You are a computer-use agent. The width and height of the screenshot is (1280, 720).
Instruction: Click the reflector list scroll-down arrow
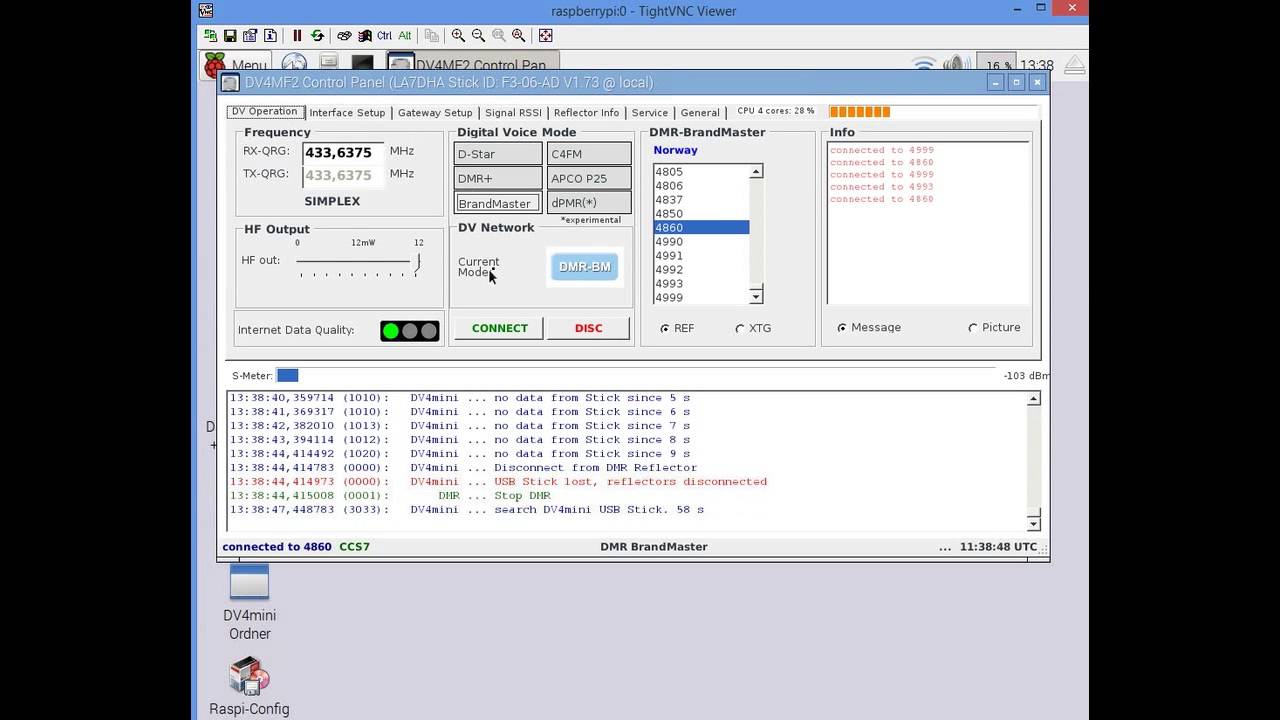[x=756, y=296]
